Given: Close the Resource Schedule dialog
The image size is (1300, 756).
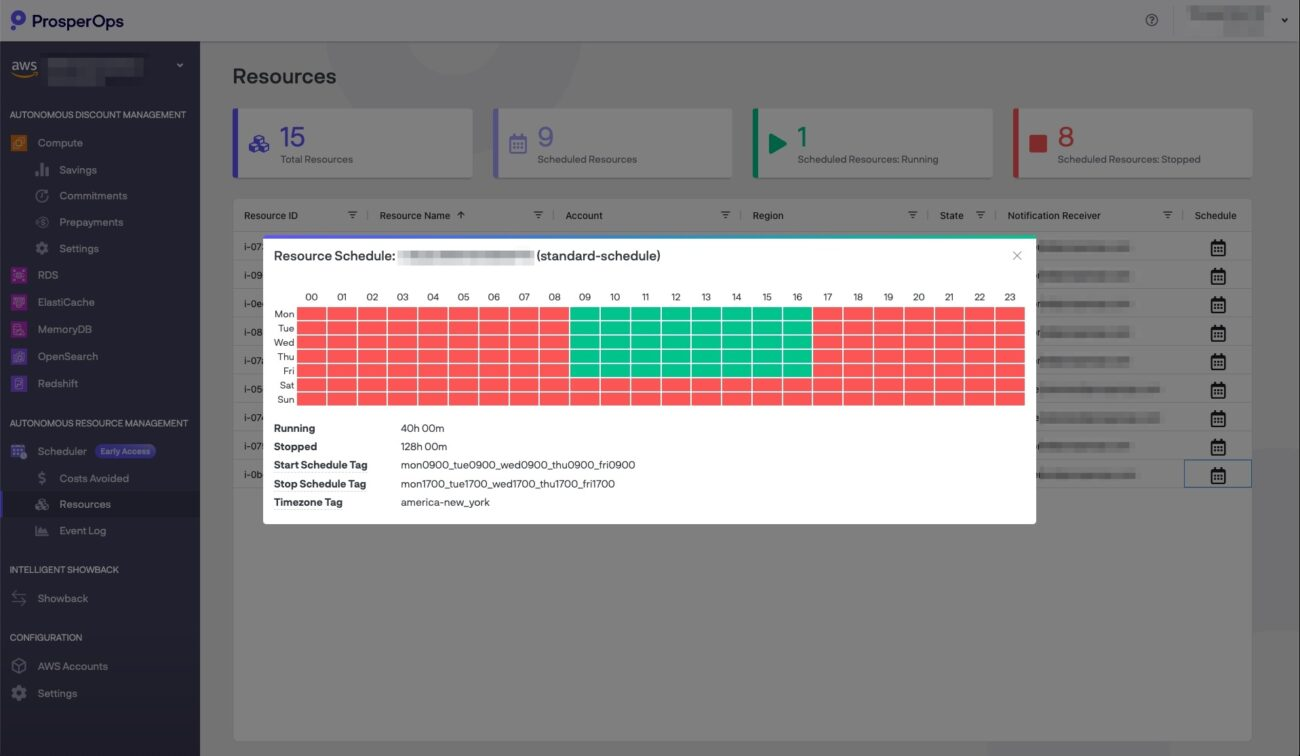Looking at the screenshot, I should point(1017,255).
